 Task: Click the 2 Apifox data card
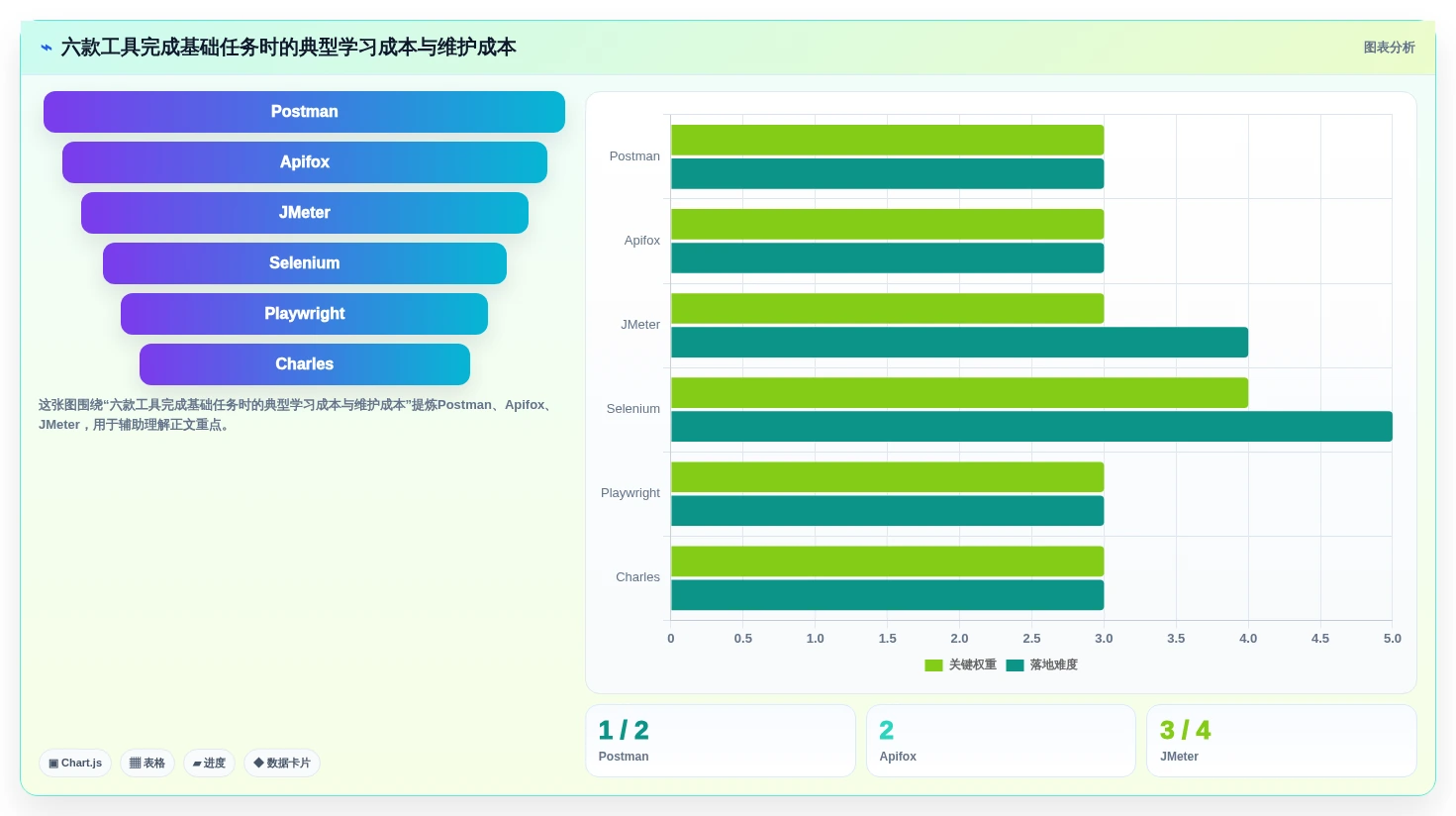[1001, 741]
